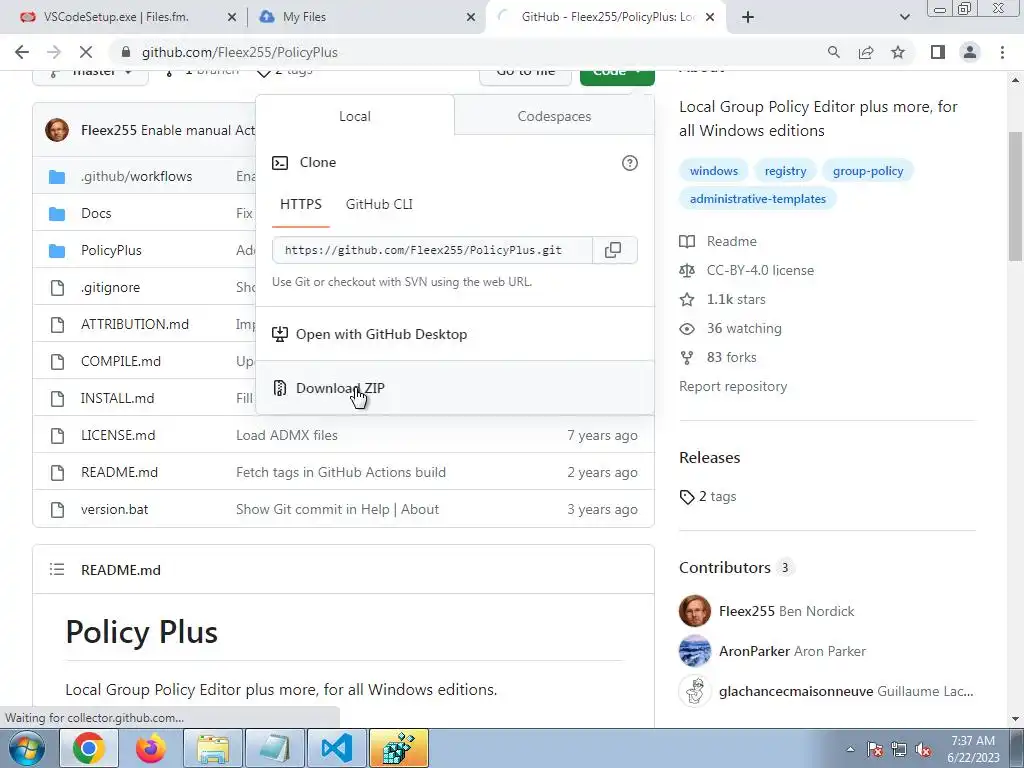Screen dimensions: 1024x768
Task: Select the GitHub CLI clone tab
Action: [x=379, y=204]
